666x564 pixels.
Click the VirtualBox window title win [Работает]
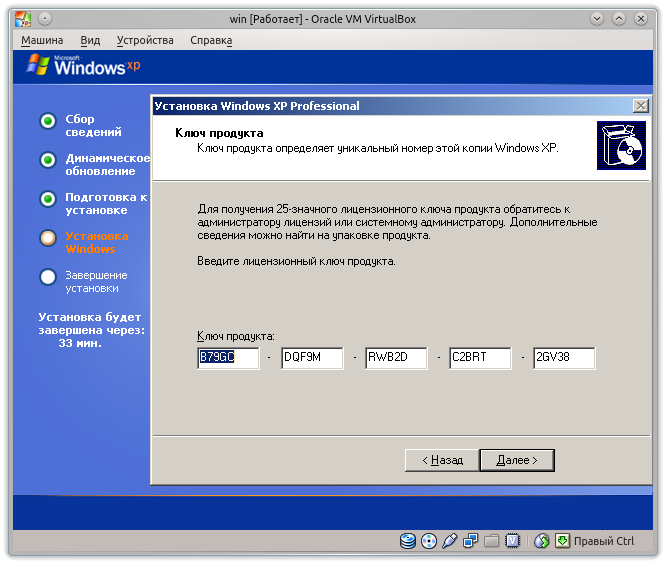[x=322, y=19]
